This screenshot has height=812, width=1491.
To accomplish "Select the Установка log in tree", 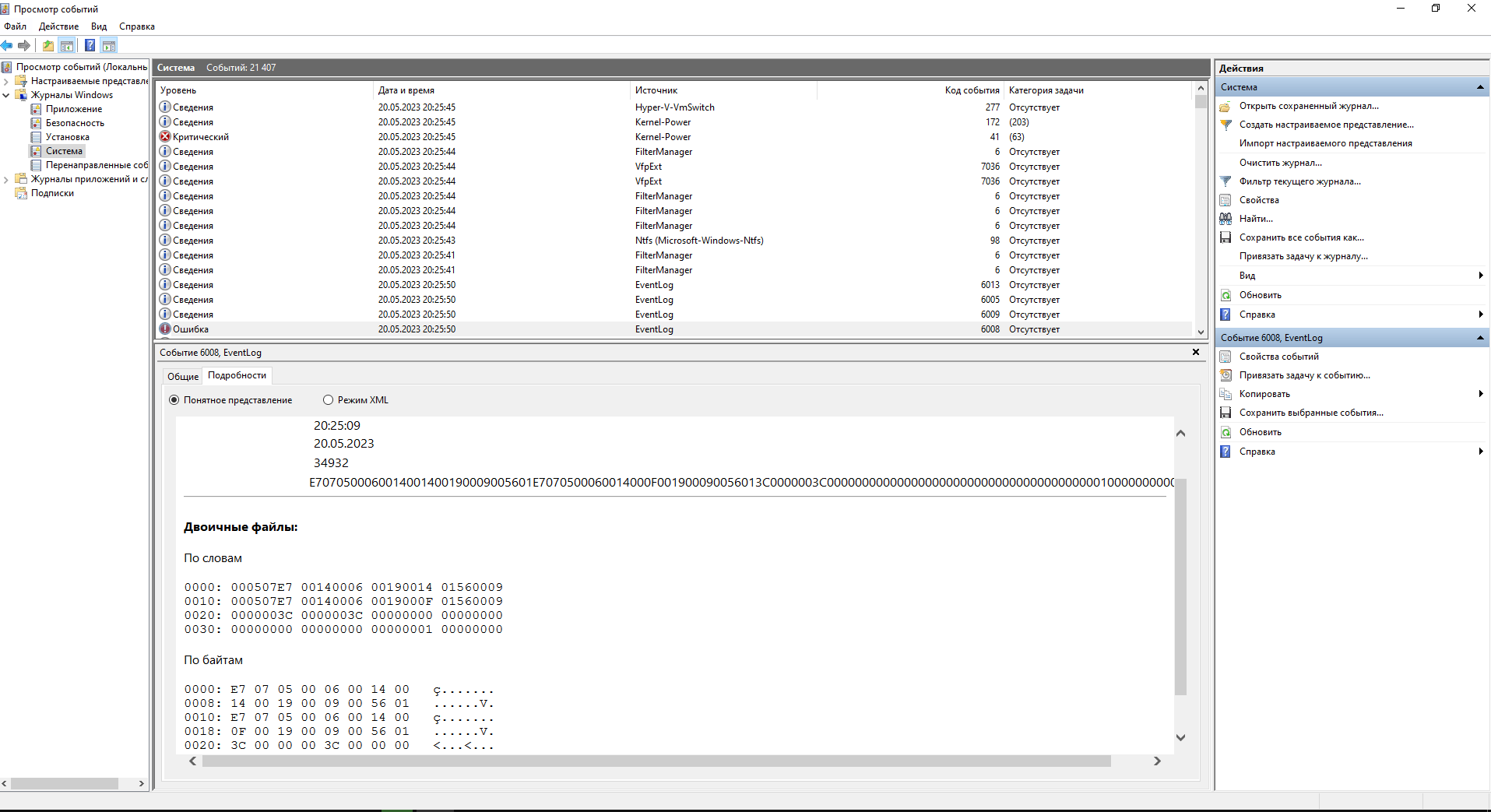I will coord(67,137).
